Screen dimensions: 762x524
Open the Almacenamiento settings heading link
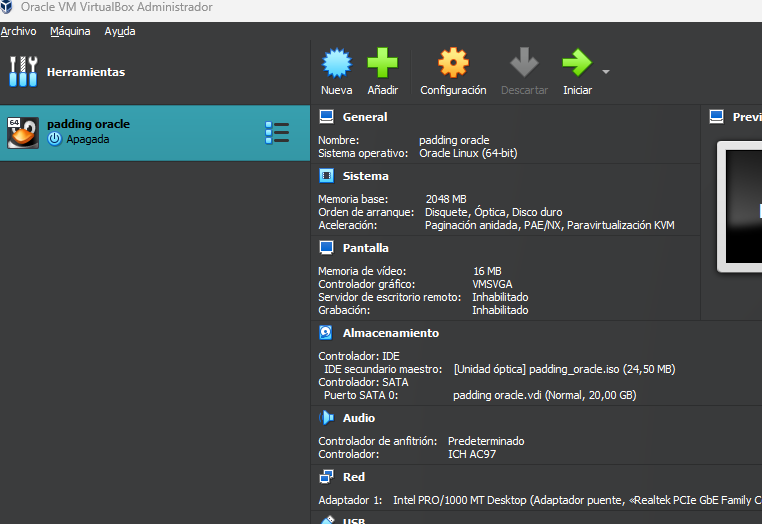point(391,333)
